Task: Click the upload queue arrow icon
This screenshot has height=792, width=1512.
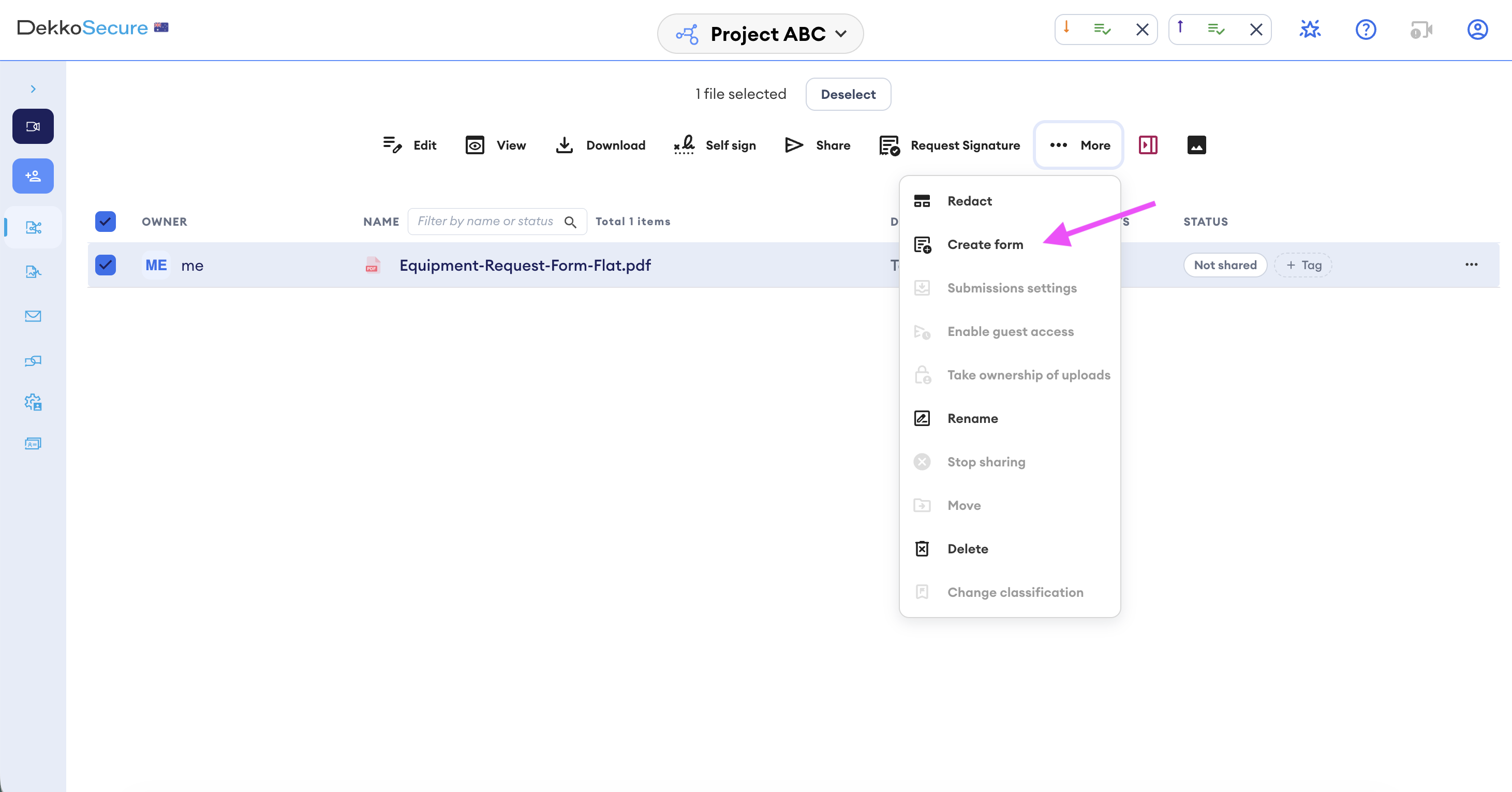Action: click(1180, 27)
